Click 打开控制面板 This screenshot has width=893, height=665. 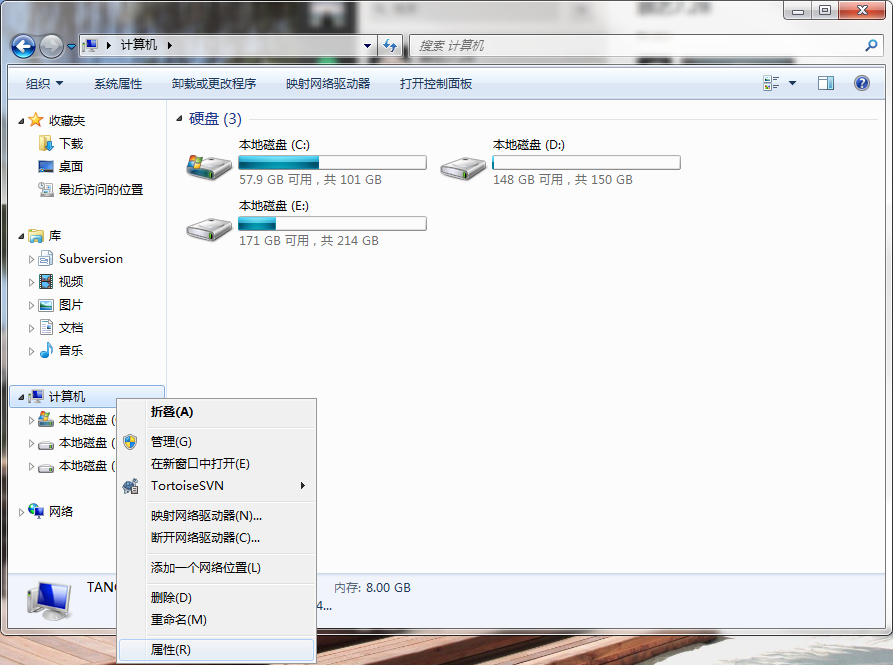pyautogui.click(x=436, y=84)
